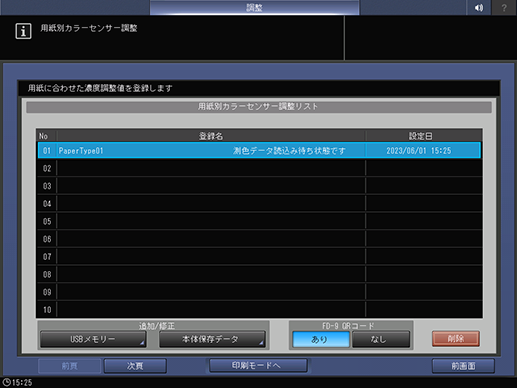Viewport: 517px width, 388px height.
Task: Click the 設定日 column header
Action: tap(423, 136)
